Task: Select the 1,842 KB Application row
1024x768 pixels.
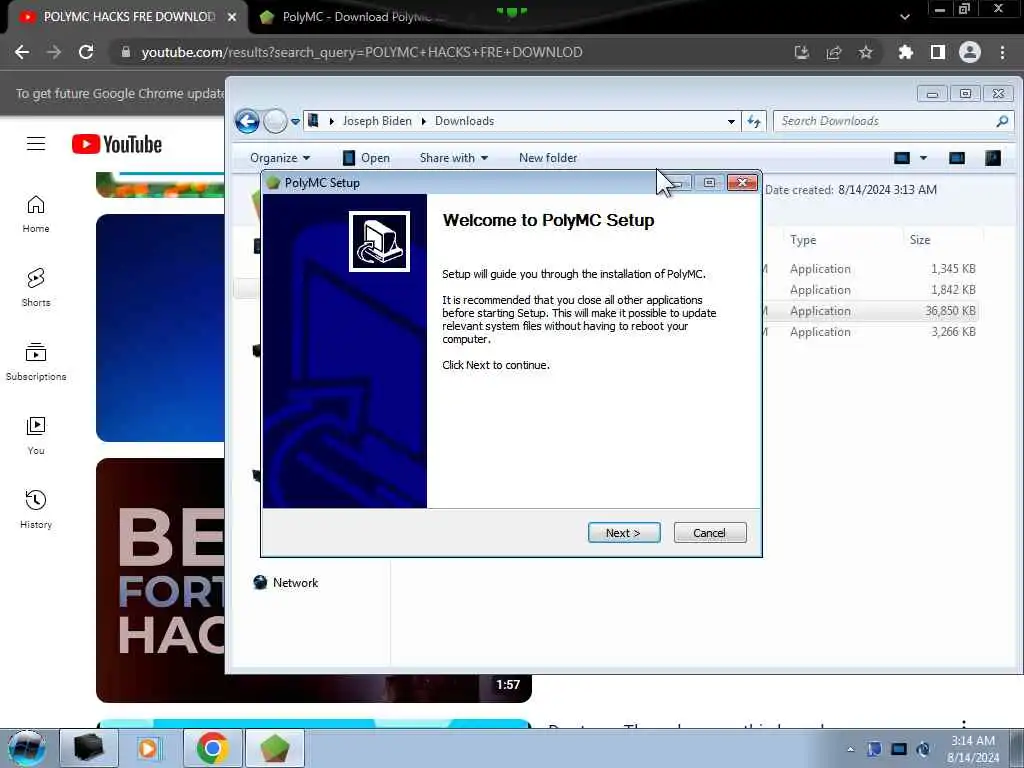Action: pos(870,289)
